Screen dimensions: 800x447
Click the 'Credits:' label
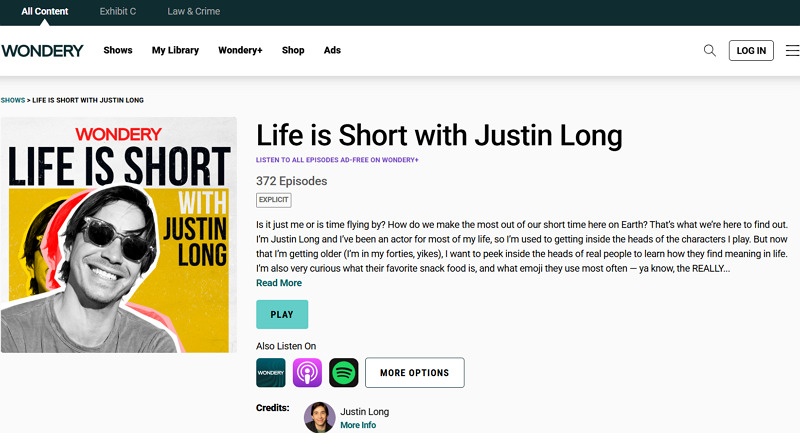click(x=272, y=408)
